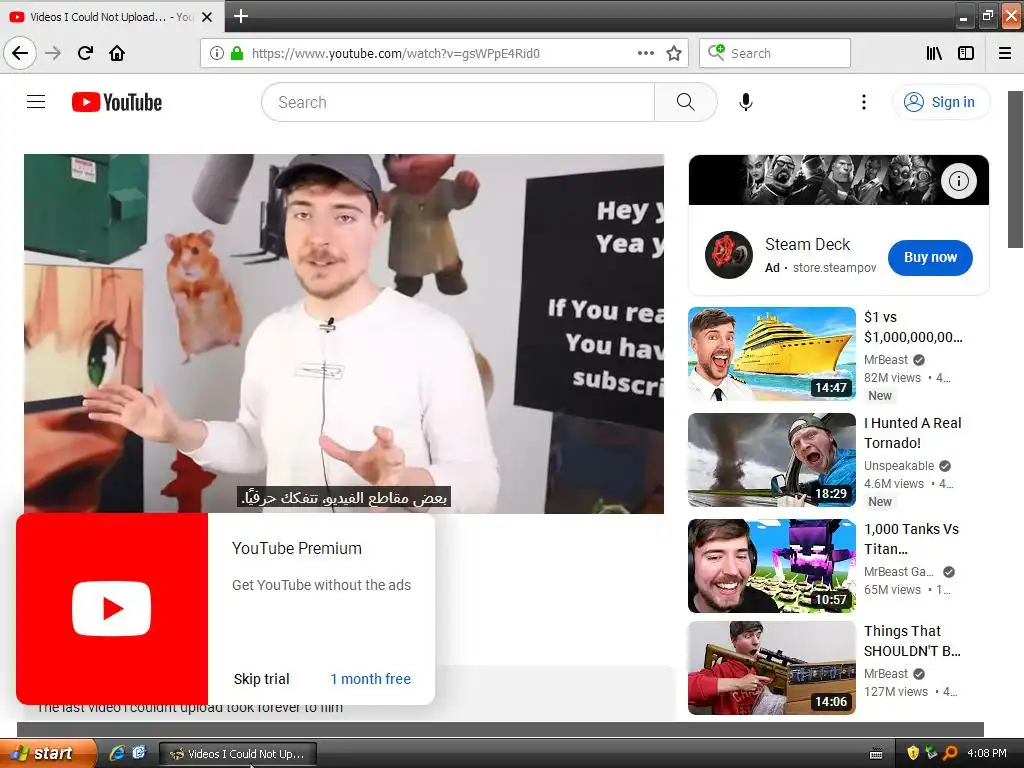The width and height of the screenshot is (1024, 768).
Task: Click the green padlock security icon
Action: pyautogui.click(x=237, y=54)
